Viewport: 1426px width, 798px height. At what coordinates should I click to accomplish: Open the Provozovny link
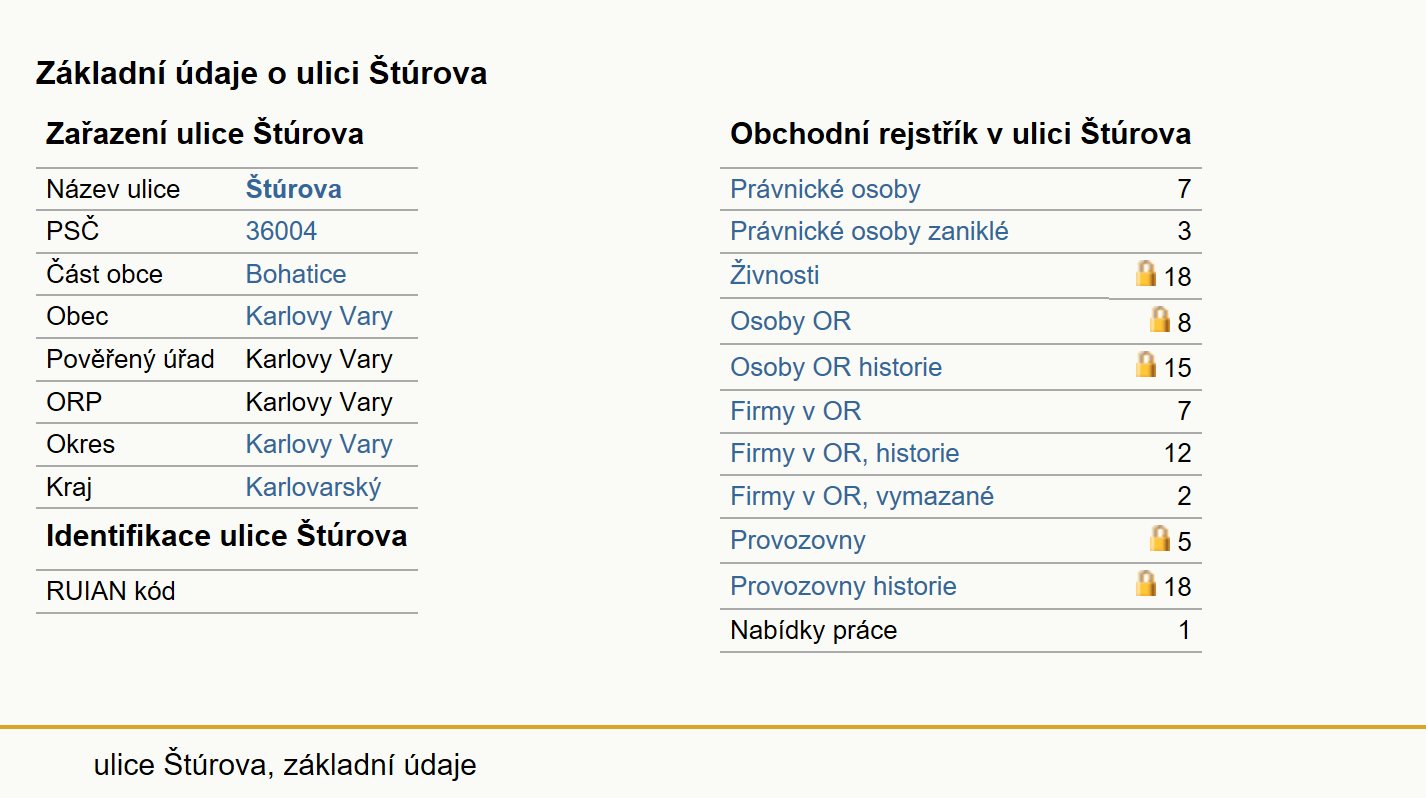click(x=797, y=540)
